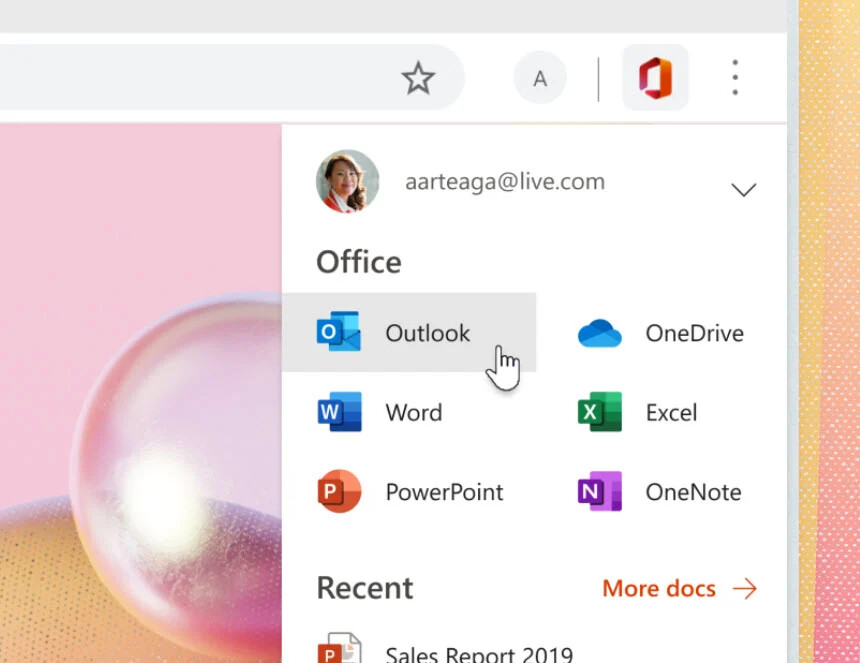Open the PowerPoint app icon

coord(339,492)
